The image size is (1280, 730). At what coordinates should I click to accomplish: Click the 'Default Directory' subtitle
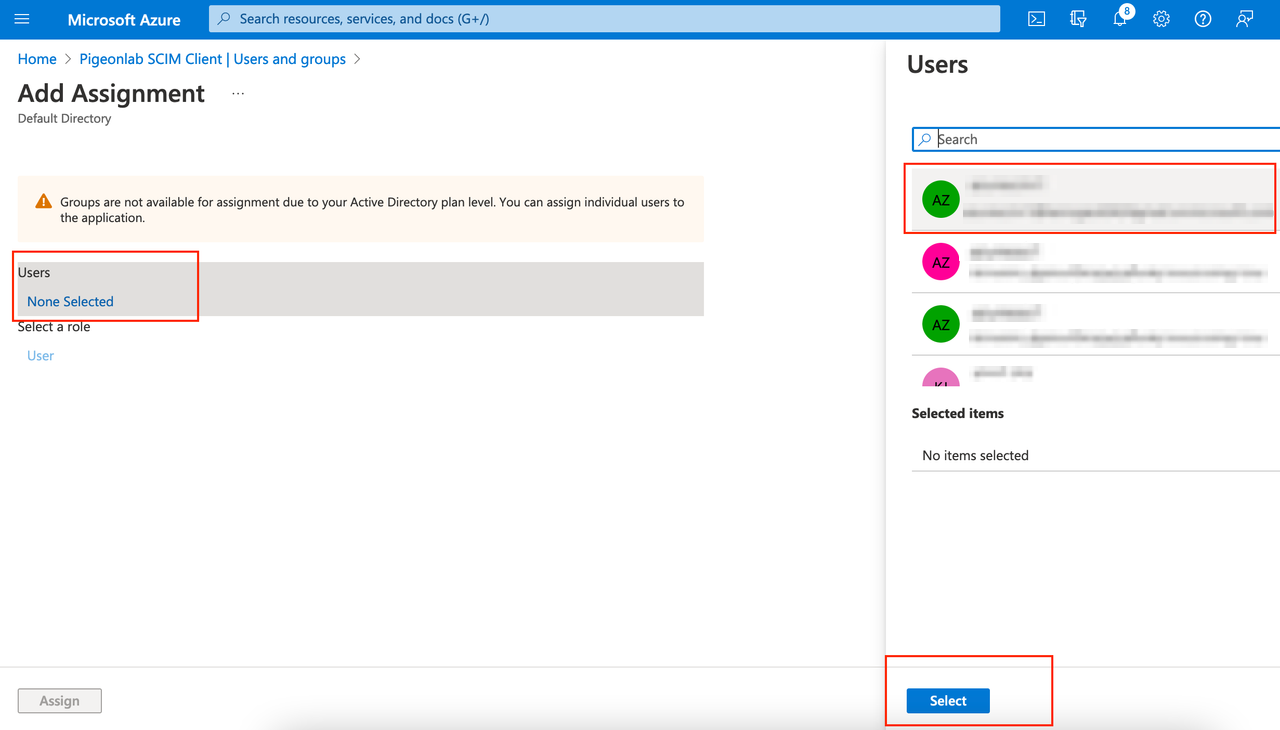(x=64, y=118)
